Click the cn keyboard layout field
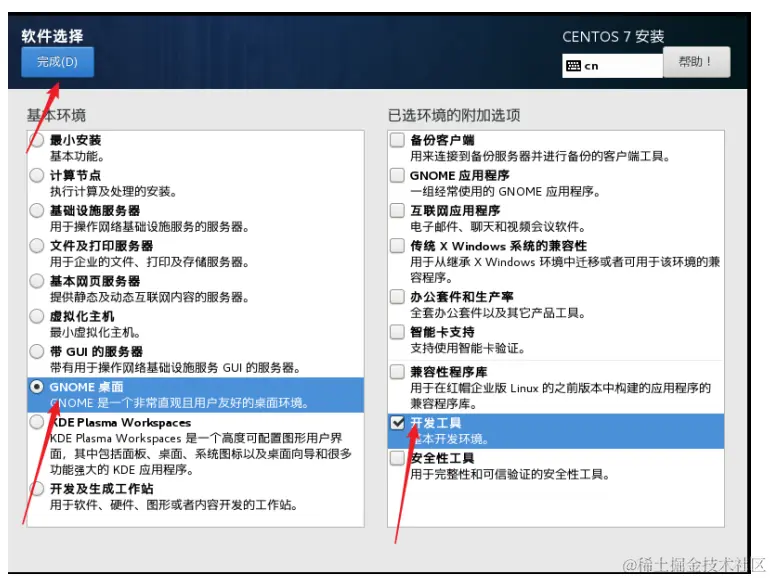 612,66
